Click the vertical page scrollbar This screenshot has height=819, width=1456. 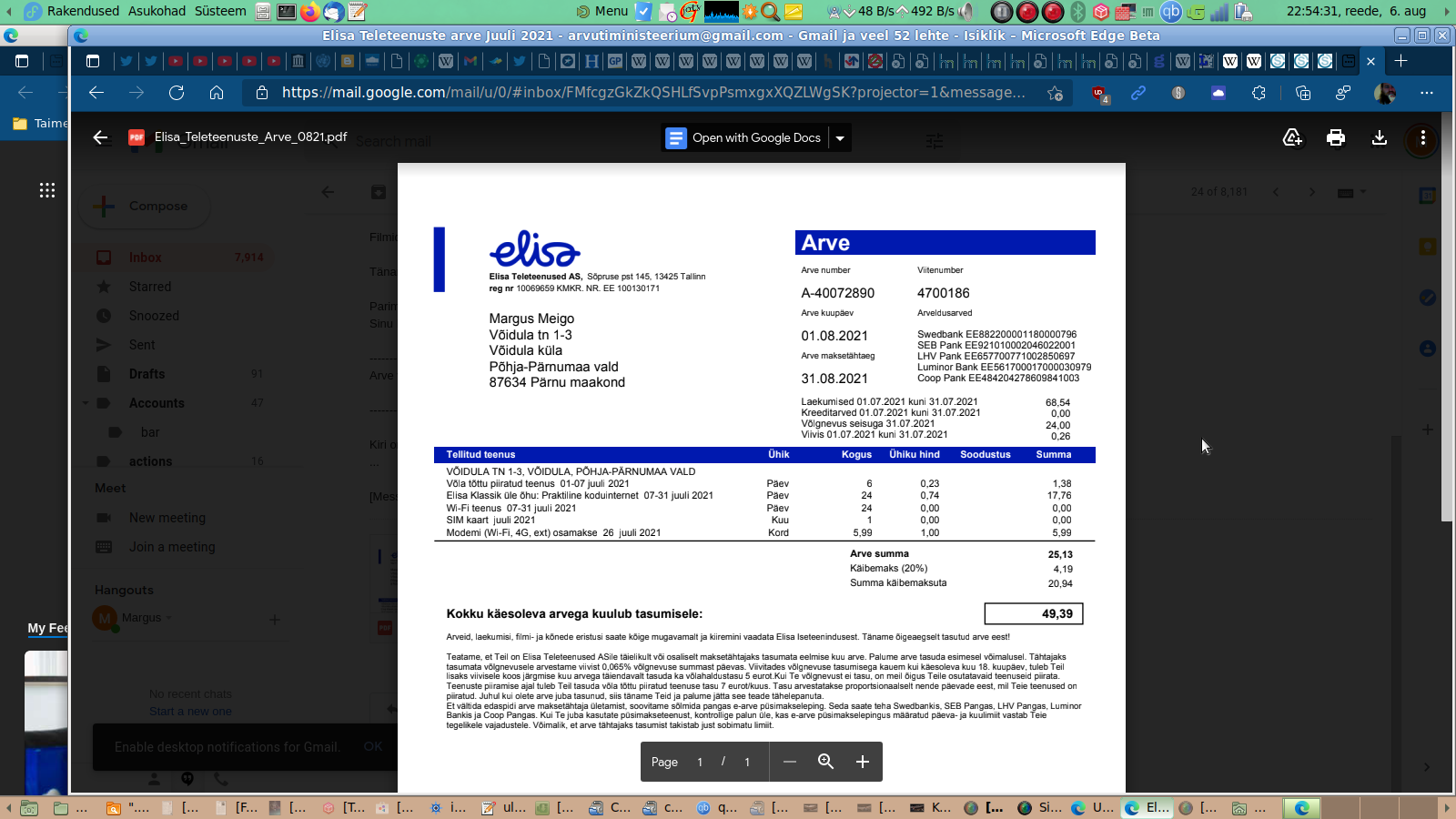coord(1447,318)
